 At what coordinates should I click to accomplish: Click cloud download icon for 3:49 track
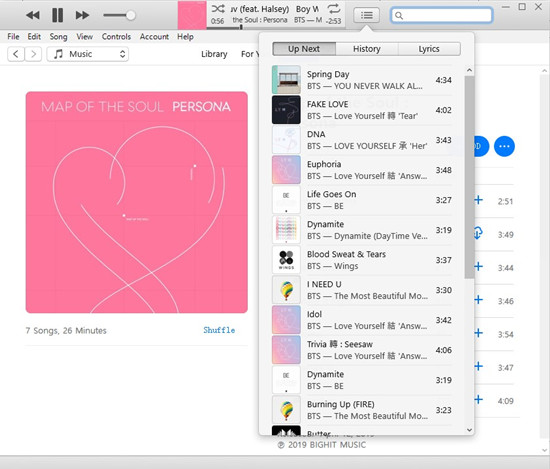pos(478,233)
